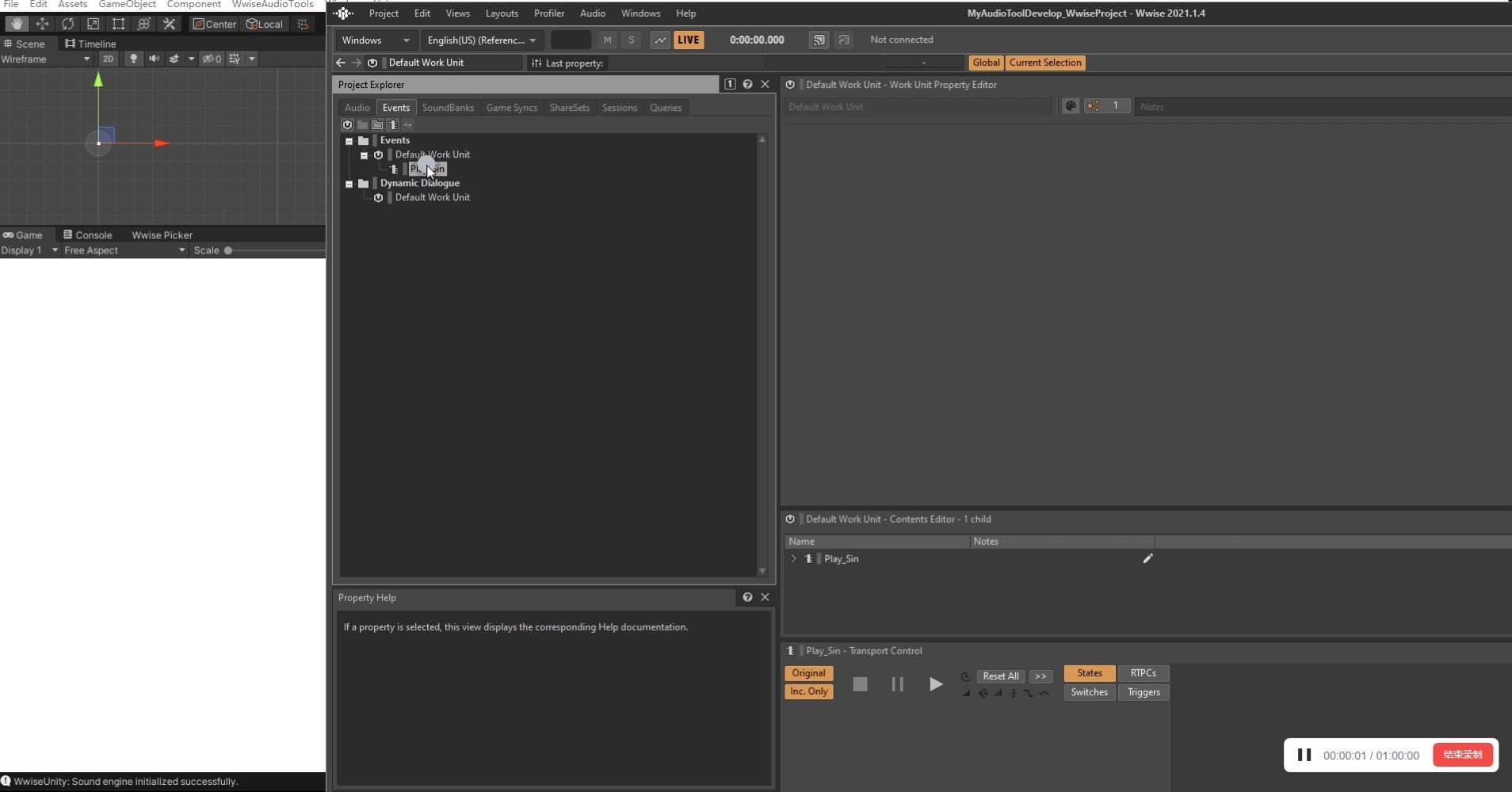Go back with Wwise navigation back arrow
1512x792 pixels.
click(x=341, y=63)
